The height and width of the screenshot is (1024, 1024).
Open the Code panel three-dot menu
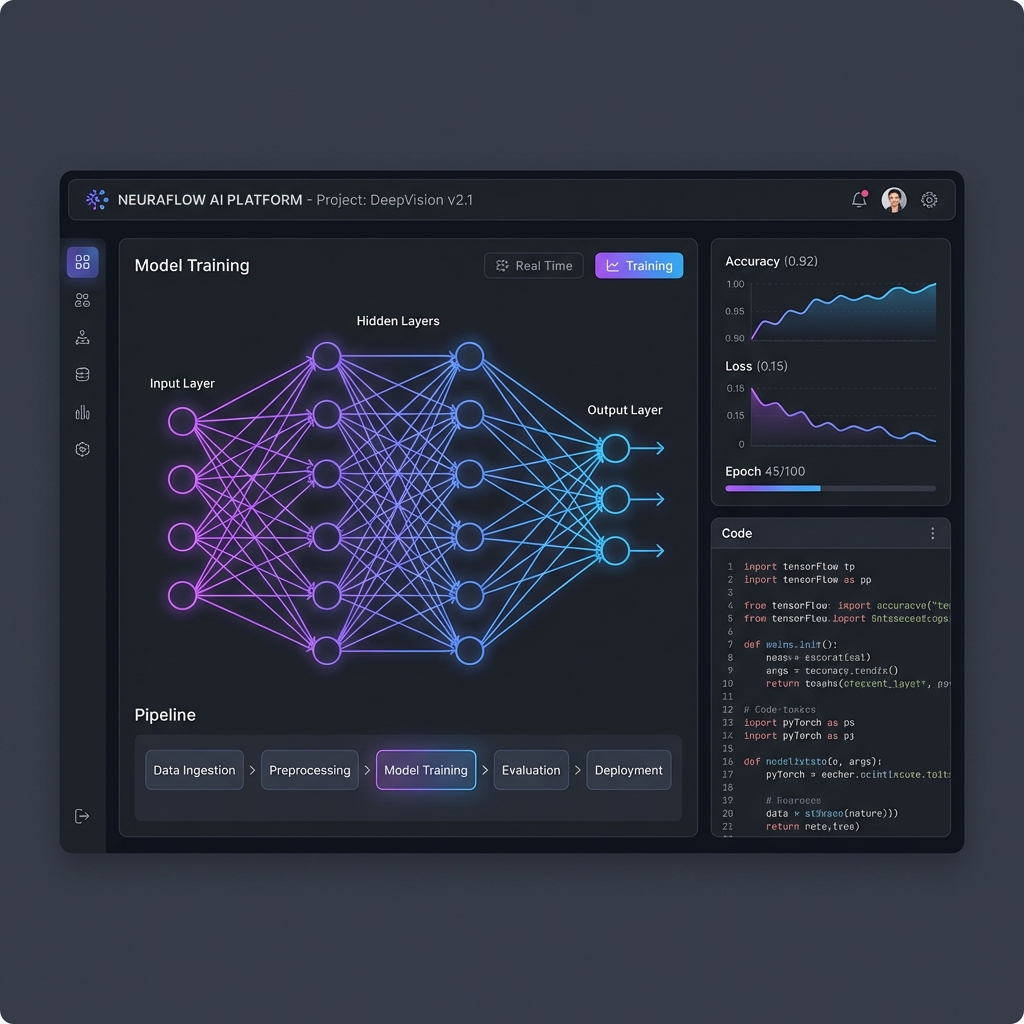click(x=932, y=534)
